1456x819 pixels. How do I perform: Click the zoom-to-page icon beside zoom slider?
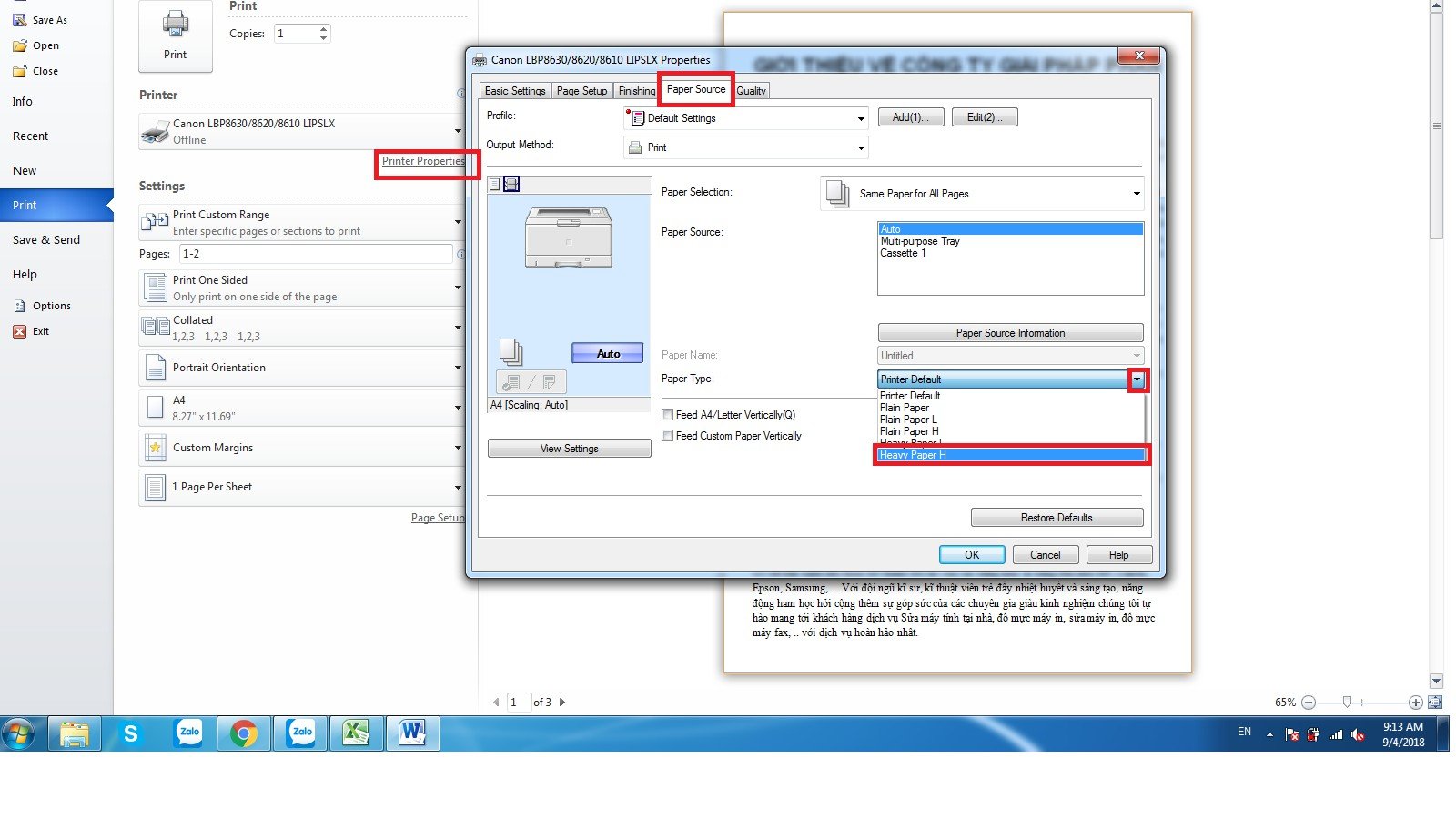pyautogui.click(x=1435, y=702)
